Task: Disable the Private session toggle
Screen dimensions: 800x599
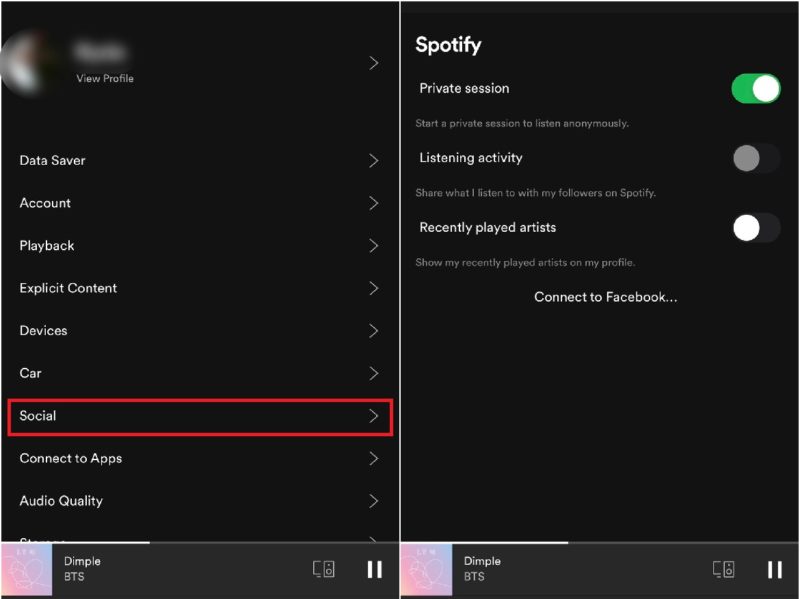Action: 755,88
